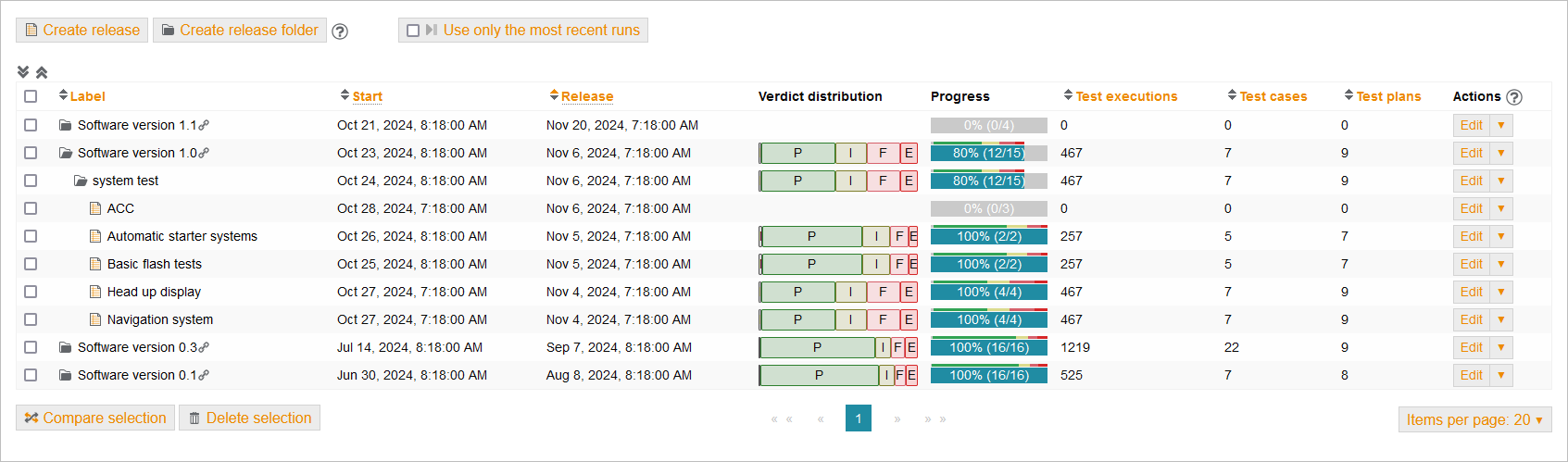
Task: Click the Actions column help icon
Action: click(x=1514, y=97)
